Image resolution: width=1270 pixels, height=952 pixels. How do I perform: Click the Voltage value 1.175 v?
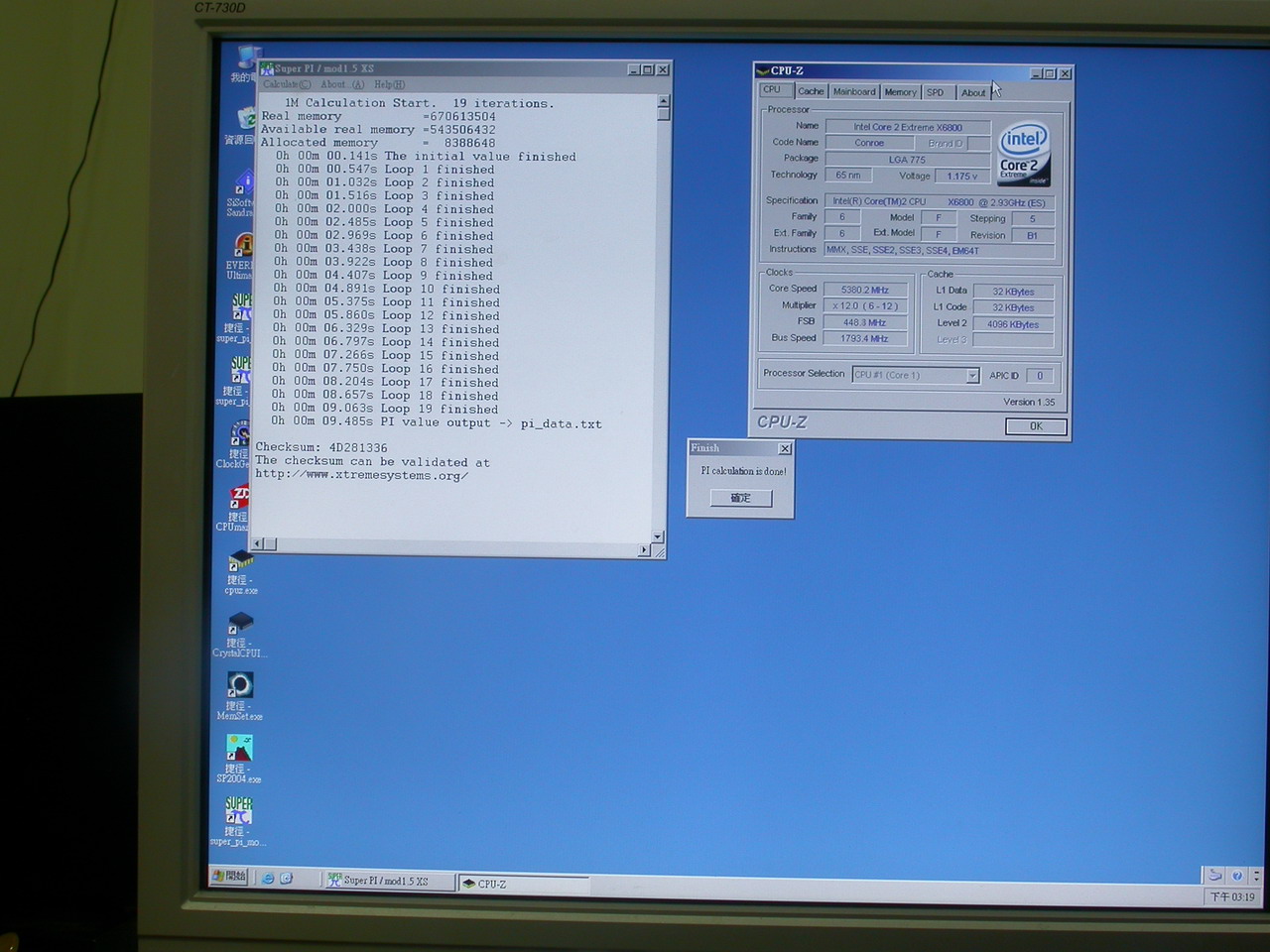coord(961,177)
